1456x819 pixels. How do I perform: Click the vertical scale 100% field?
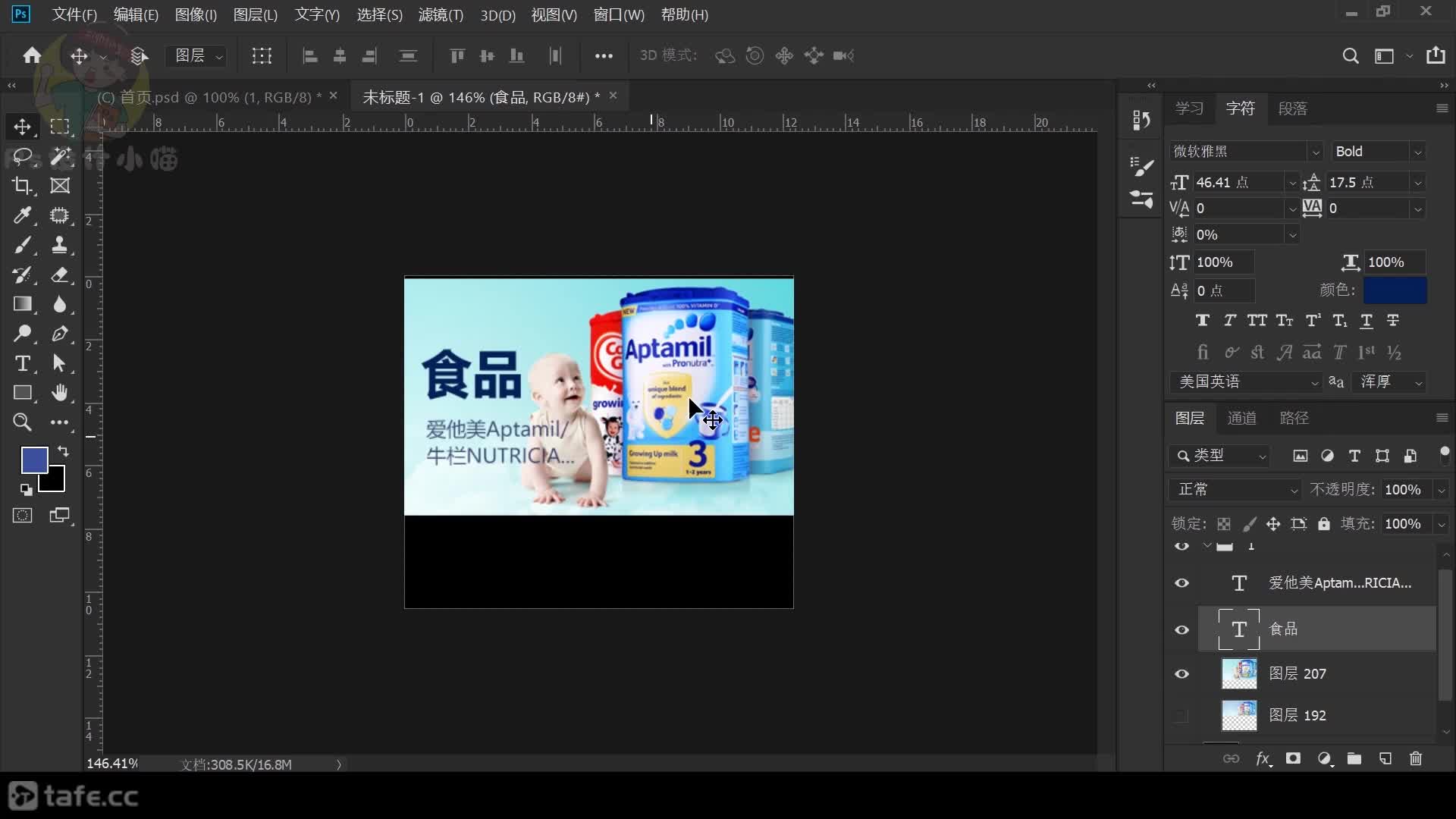1223,262
